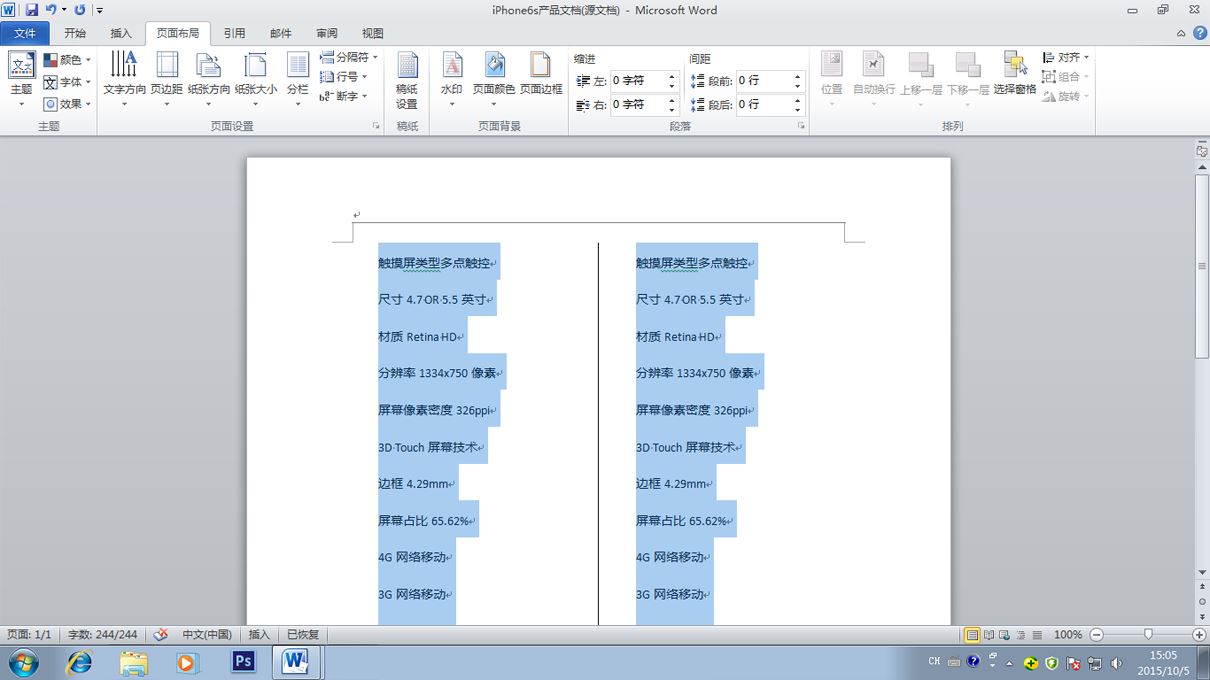Switch to 邮件 mailings tab
1210x680 pixels.
pos(281,33)
